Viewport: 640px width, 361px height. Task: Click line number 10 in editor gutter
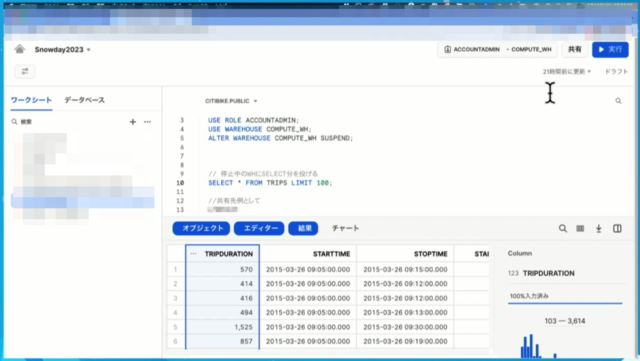[180, 183]
